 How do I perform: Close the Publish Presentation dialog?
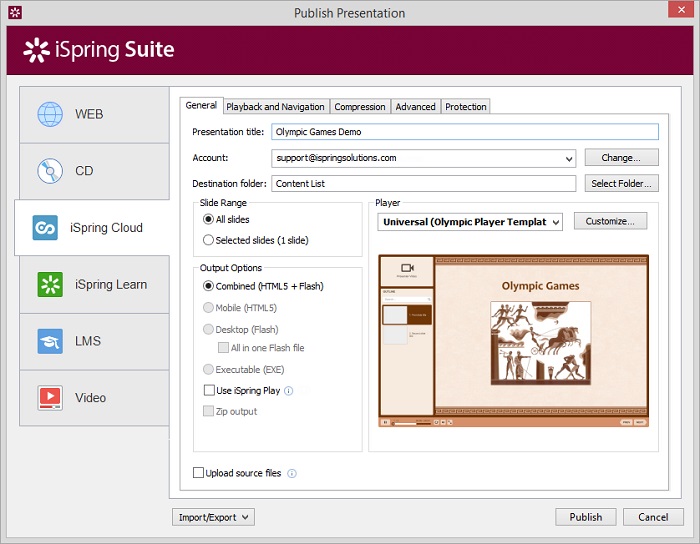pos(681,9)
